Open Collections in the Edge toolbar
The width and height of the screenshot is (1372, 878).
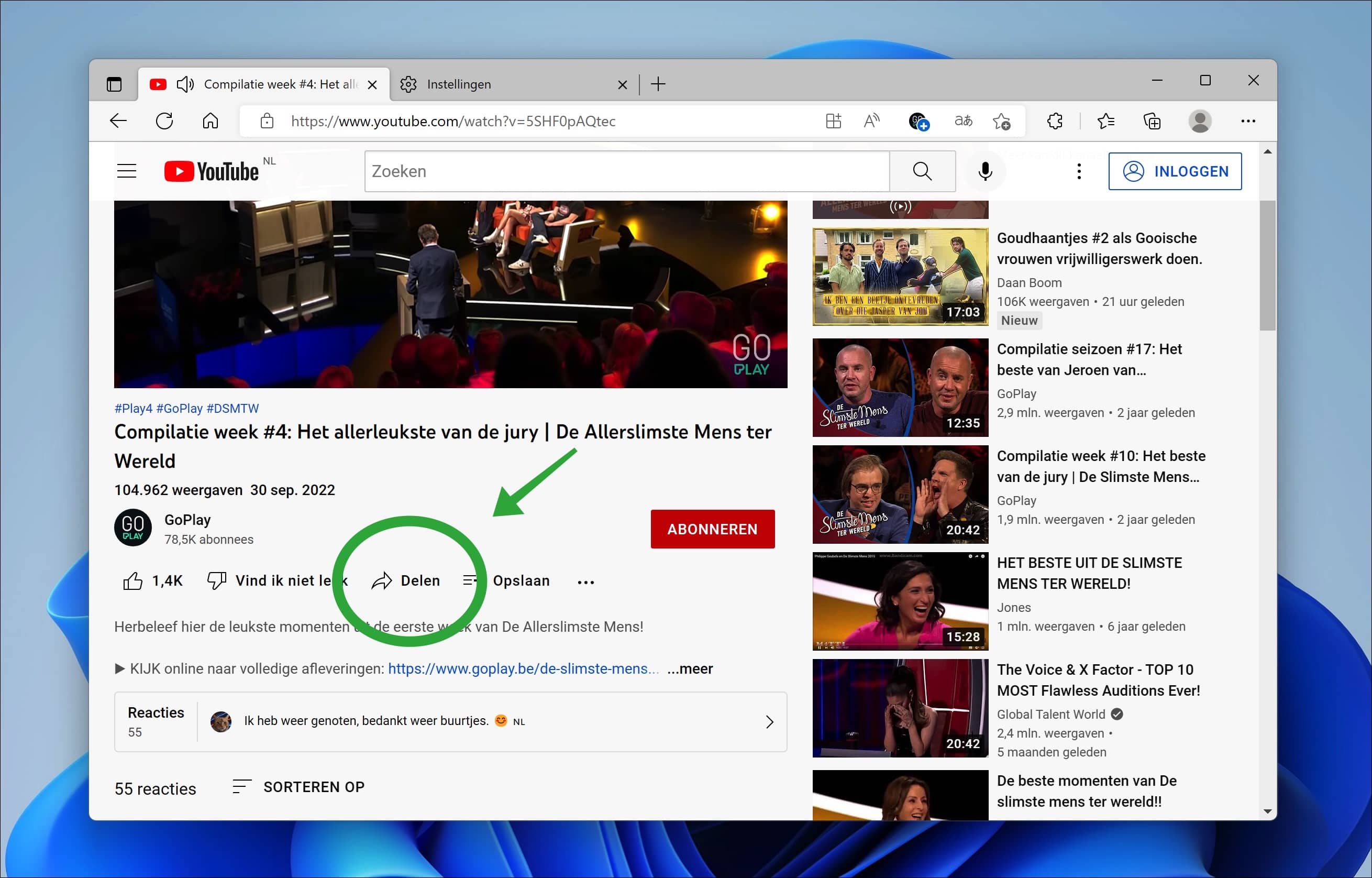coord(1152,121)
